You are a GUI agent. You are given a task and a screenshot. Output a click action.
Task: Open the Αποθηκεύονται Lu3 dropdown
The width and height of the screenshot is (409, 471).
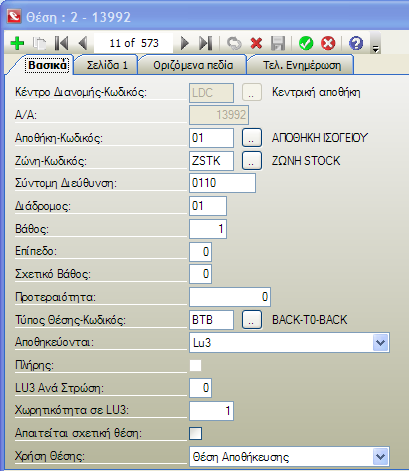point(380,343)
